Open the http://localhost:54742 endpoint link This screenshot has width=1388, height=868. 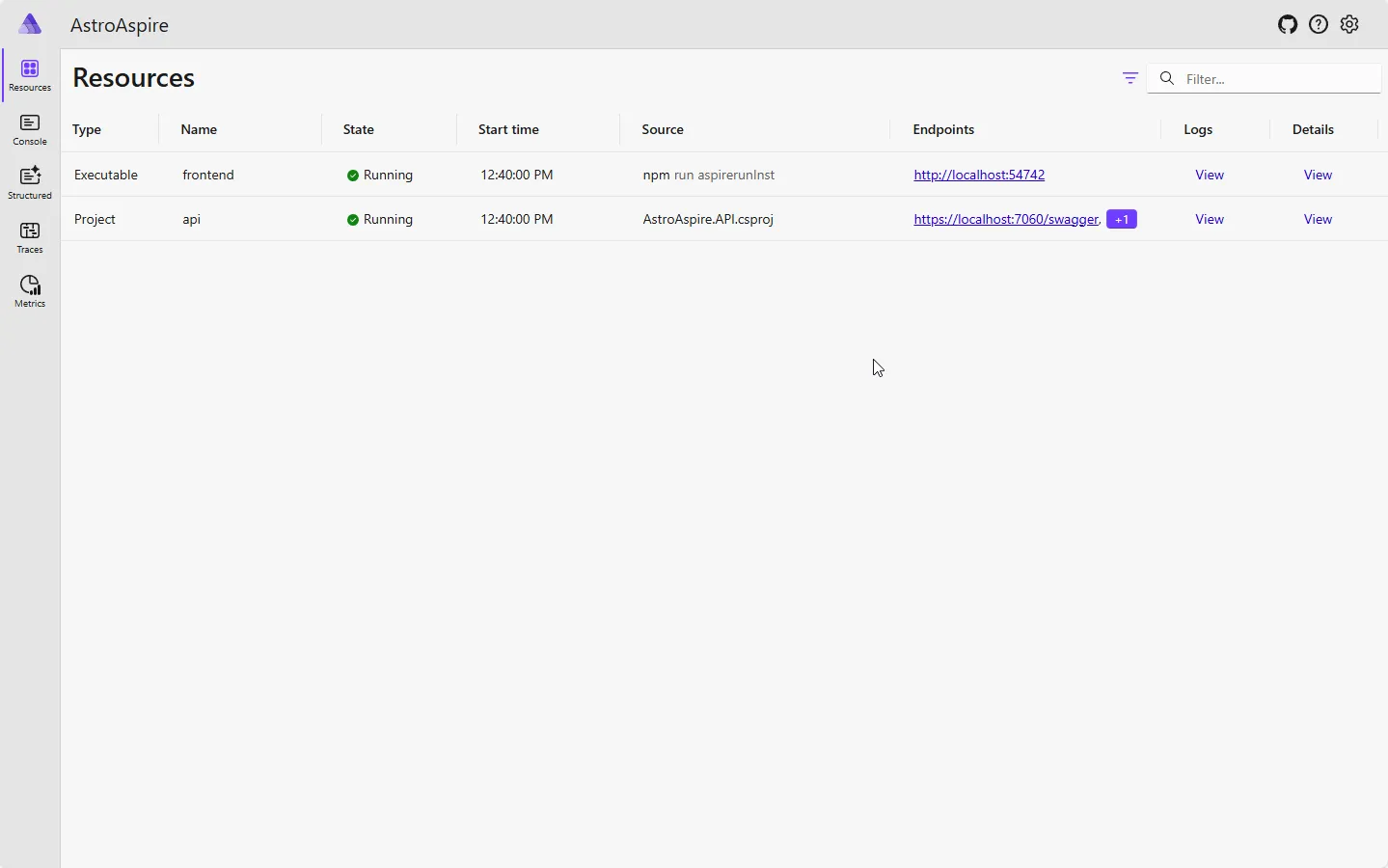point(979,175)
